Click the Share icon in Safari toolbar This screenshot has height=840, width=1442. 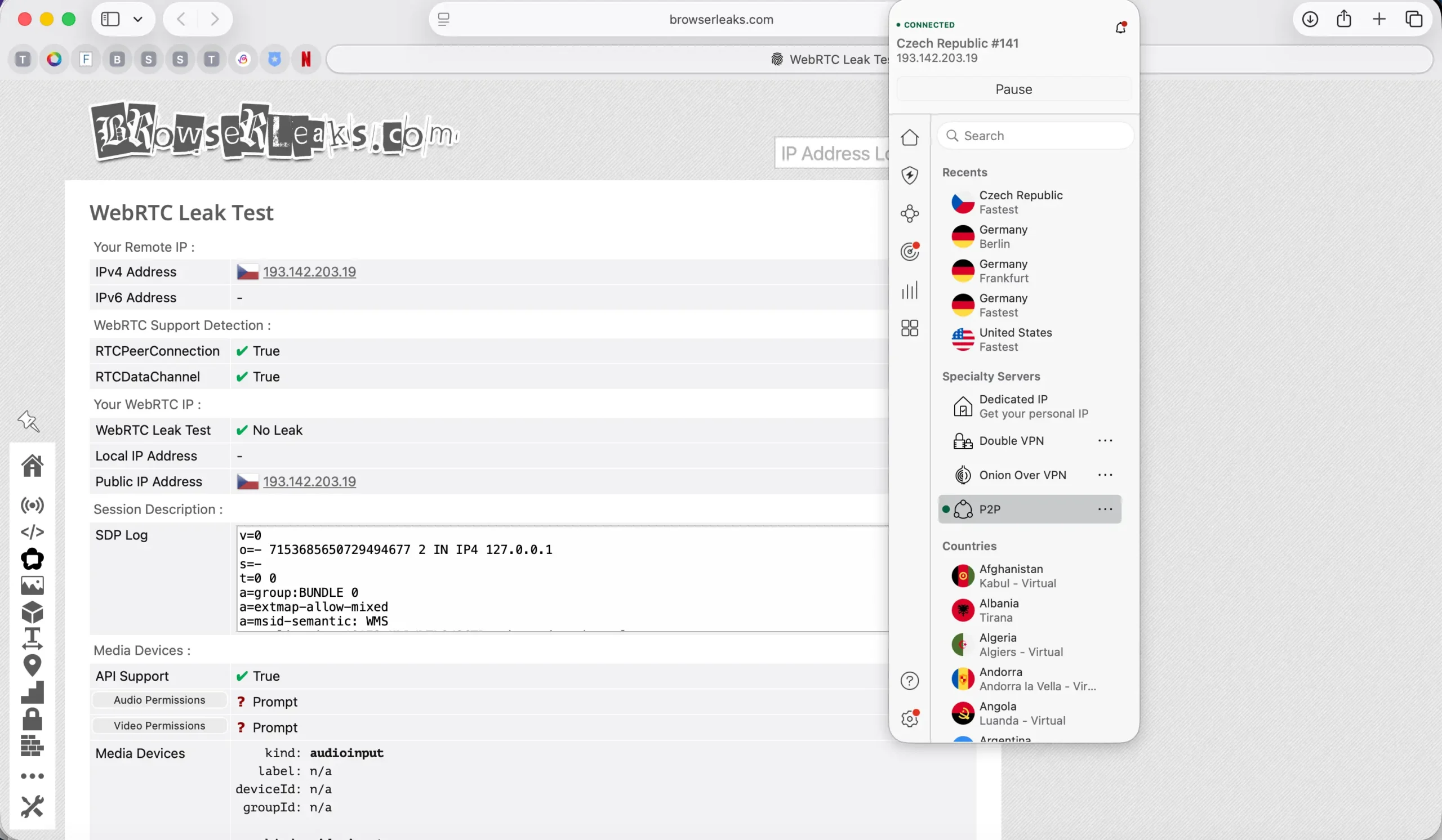[1344, 19]
